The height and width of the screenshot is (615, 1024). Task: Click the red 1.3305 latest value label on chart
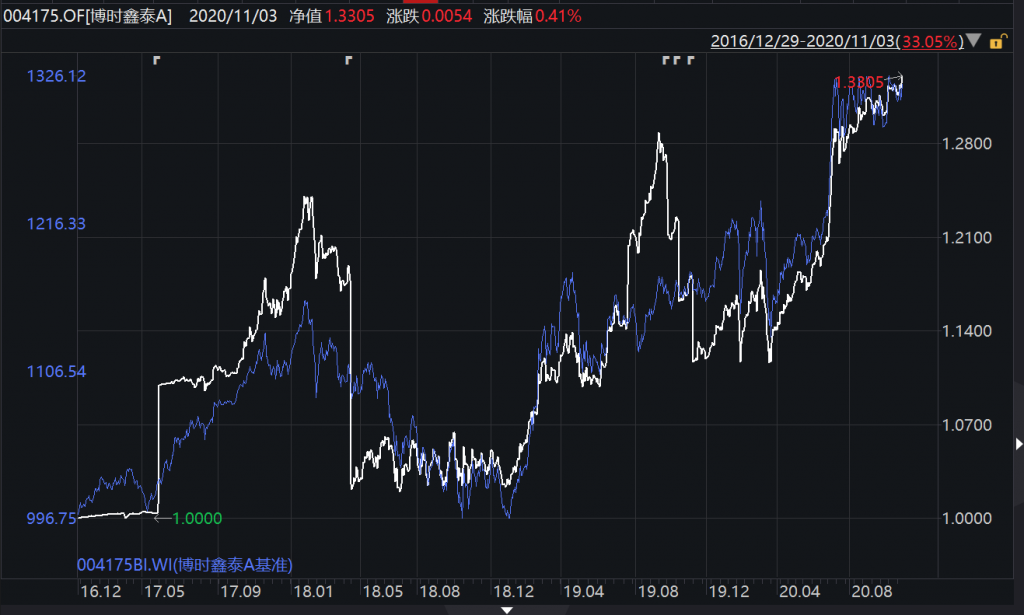(860, 83)
